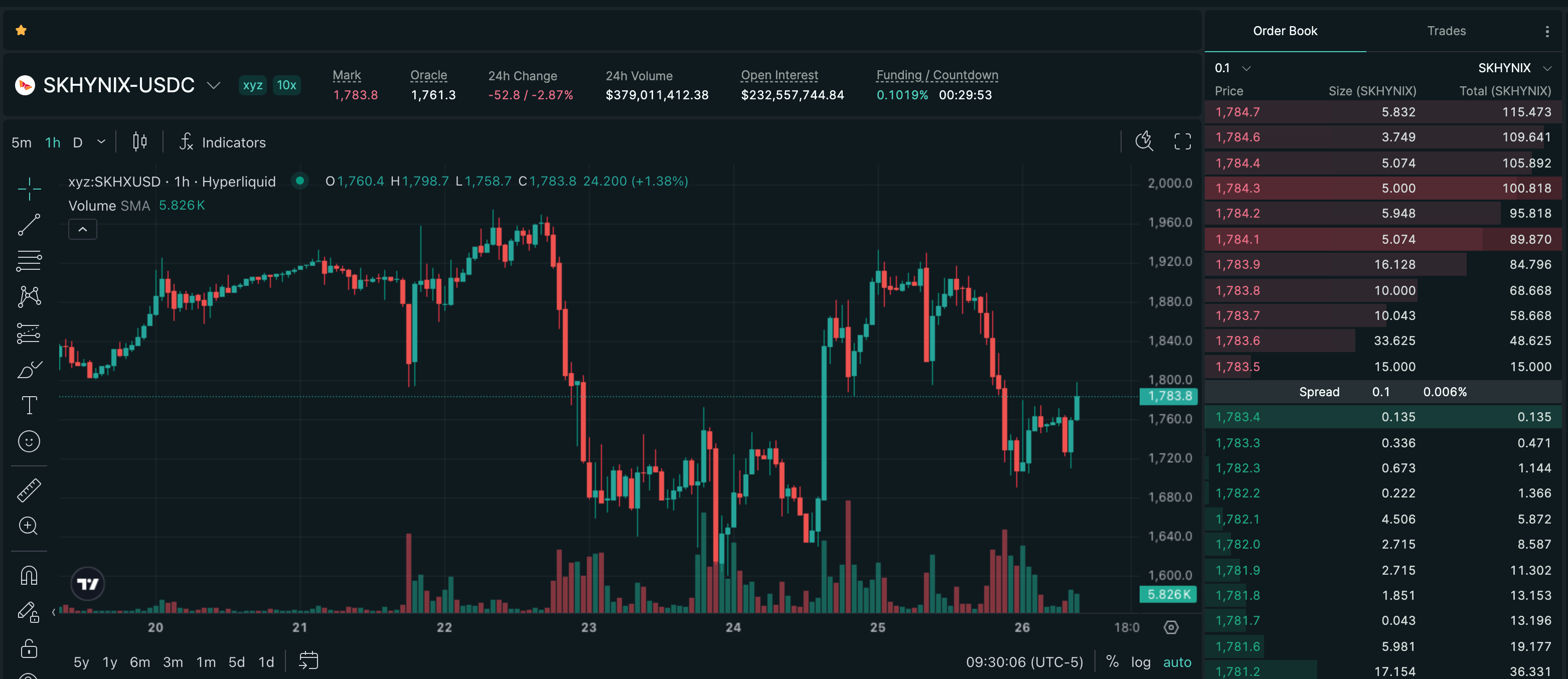The image size is (1568, 679).
Task: Switch to the Trades tab
Action: [x=1446, y=31]
